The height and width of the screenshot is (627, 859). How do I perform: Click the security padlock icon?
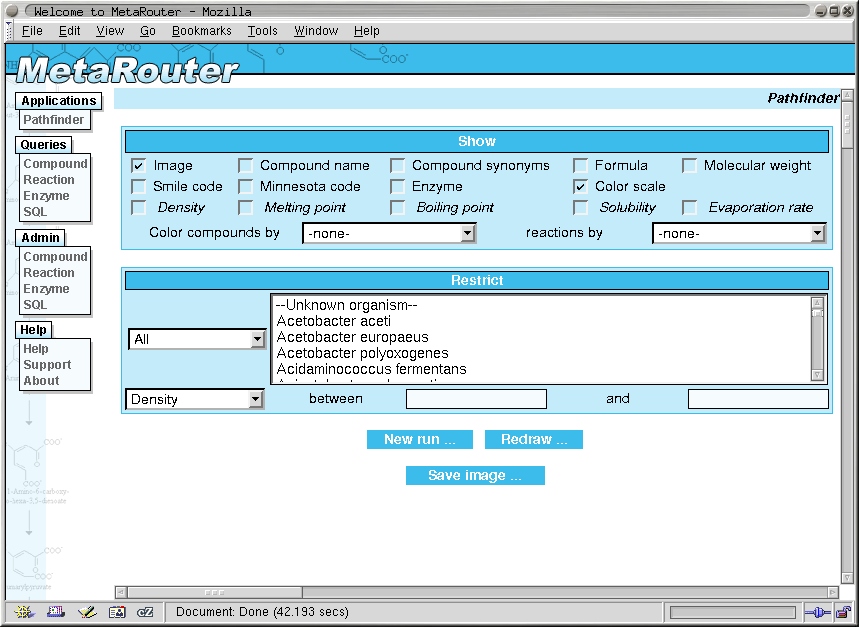point(844,612)
